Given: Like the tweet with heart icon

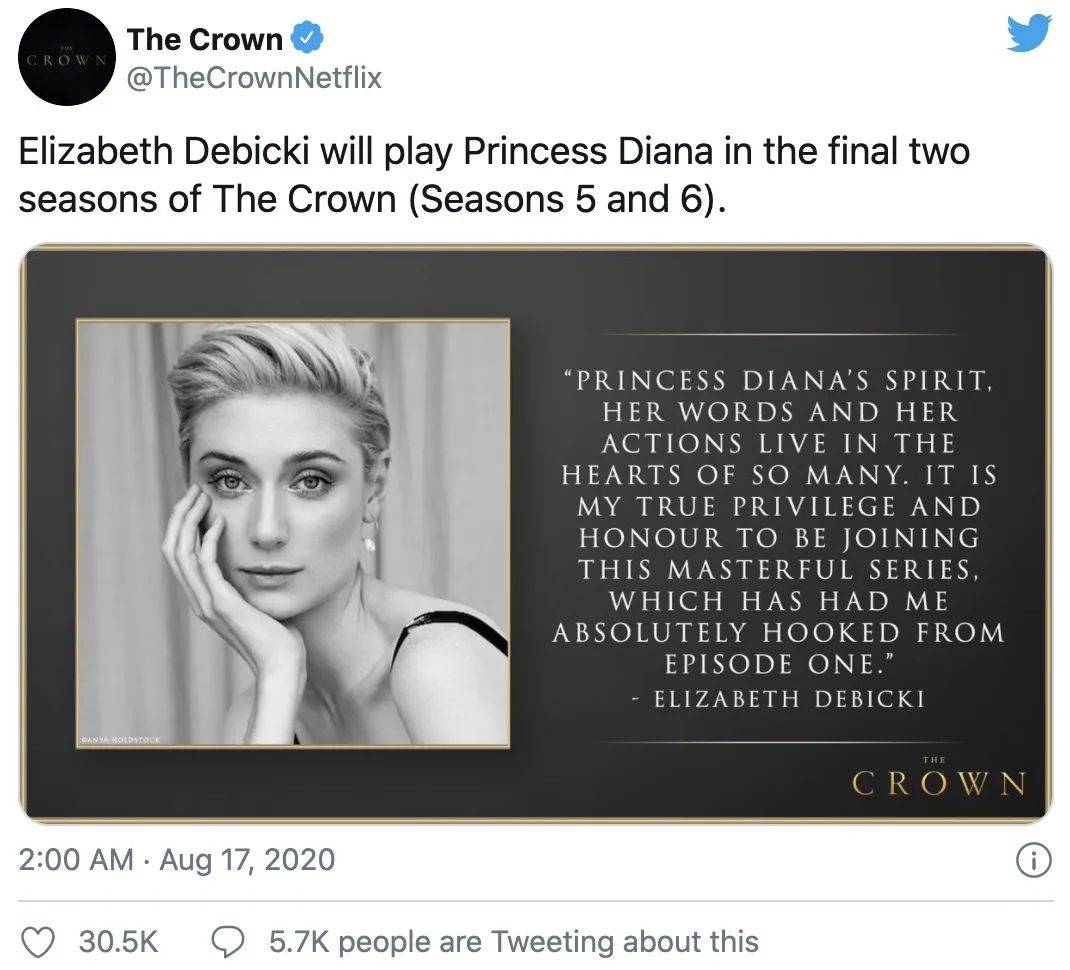Looking at the screenshot, I should tap(37, 941).
